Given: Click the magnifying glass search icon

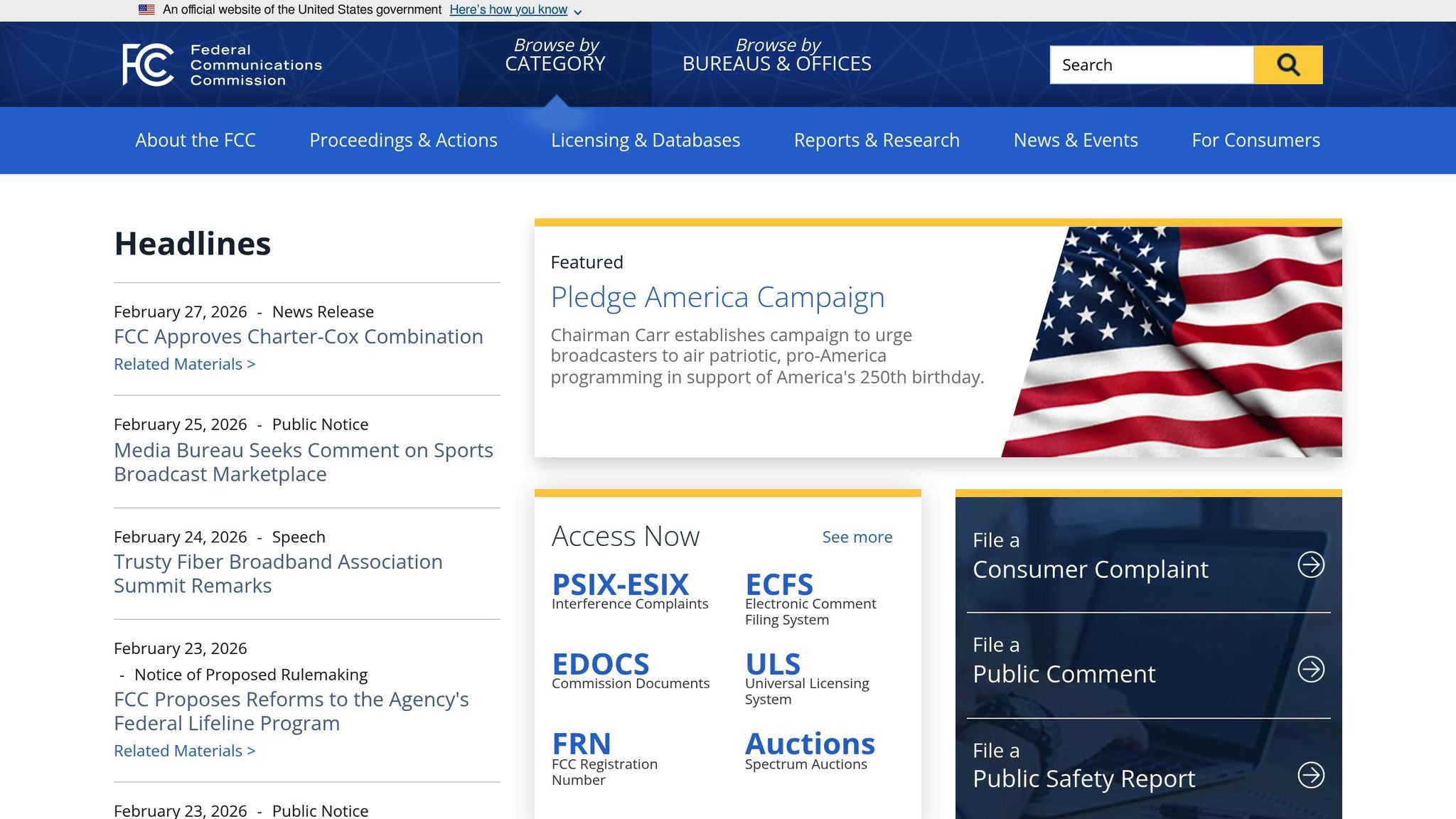Looking at the screenshot, I should pyautogui.click(x=1288, y=64).
